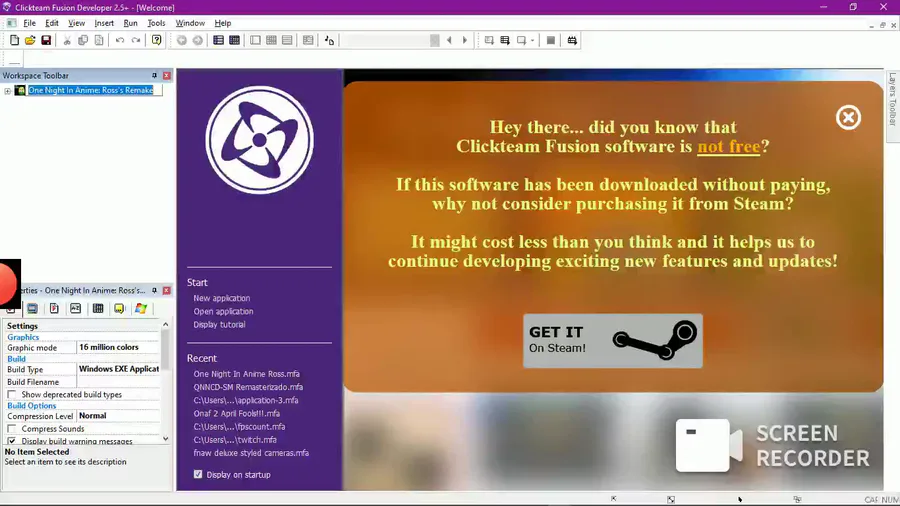Screen dimensions: 900x506
Task: Open the Storyboard Editor toolbar icon
Action: [219, 40]
